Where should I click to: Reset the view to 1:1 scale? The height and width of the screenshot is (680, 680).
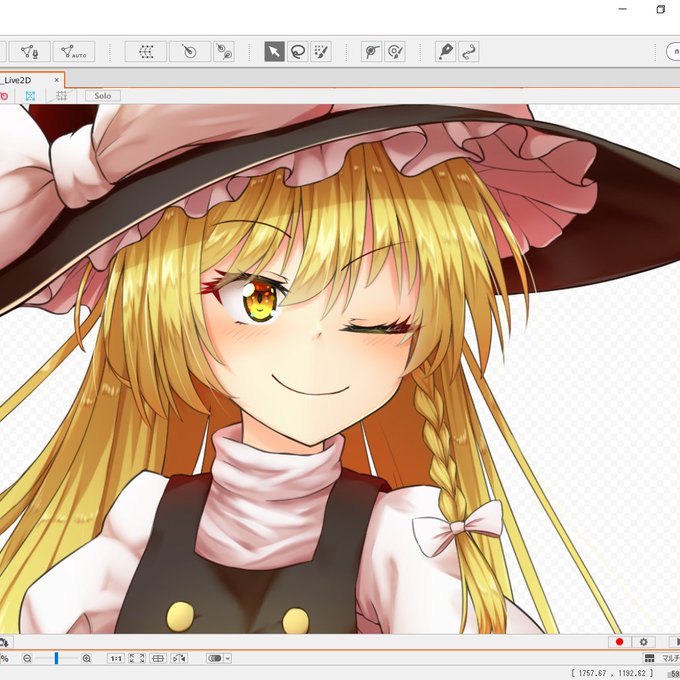pos(116,658)
